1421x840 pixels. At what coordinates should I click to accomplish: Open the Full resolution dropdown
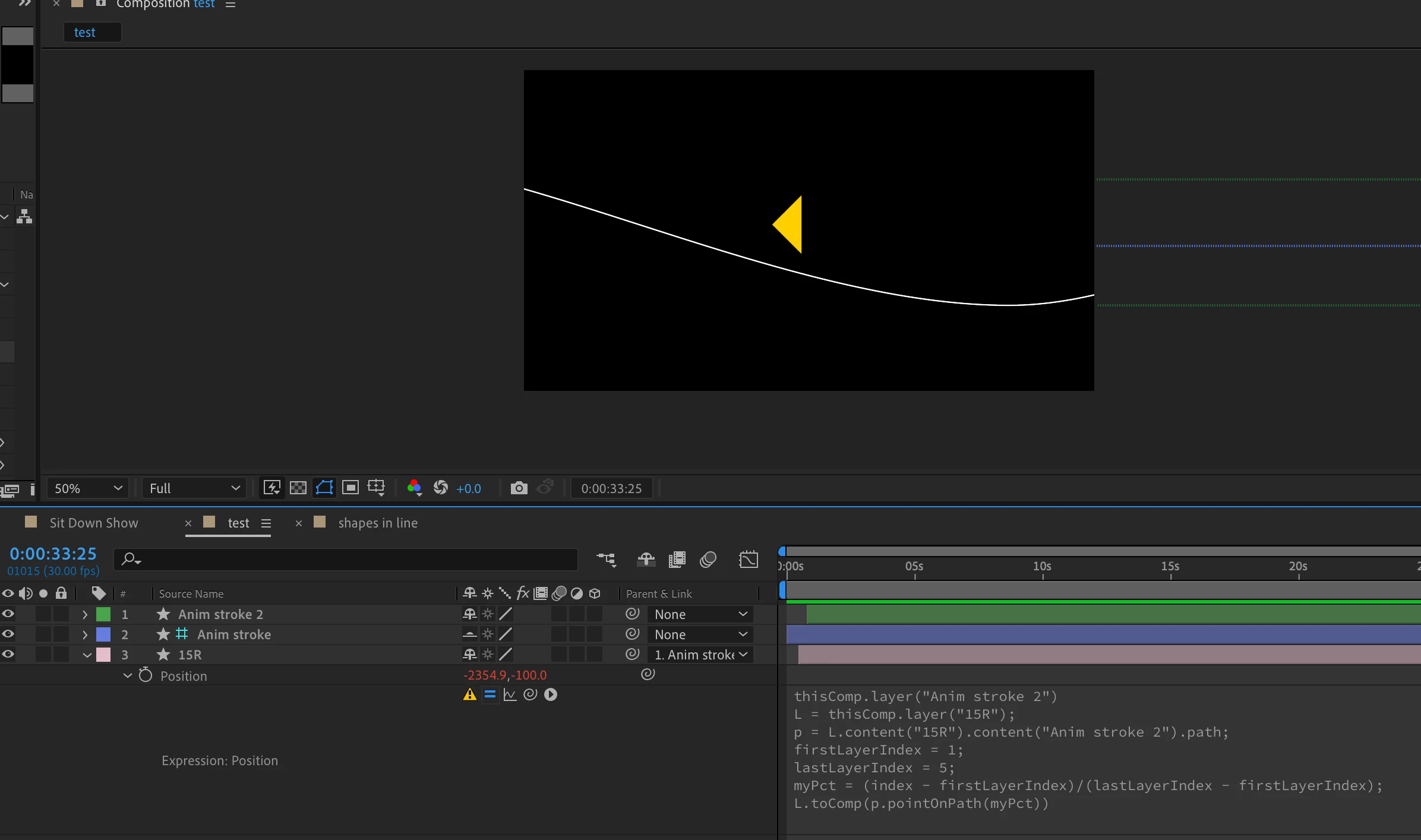(x=194, y=488)
